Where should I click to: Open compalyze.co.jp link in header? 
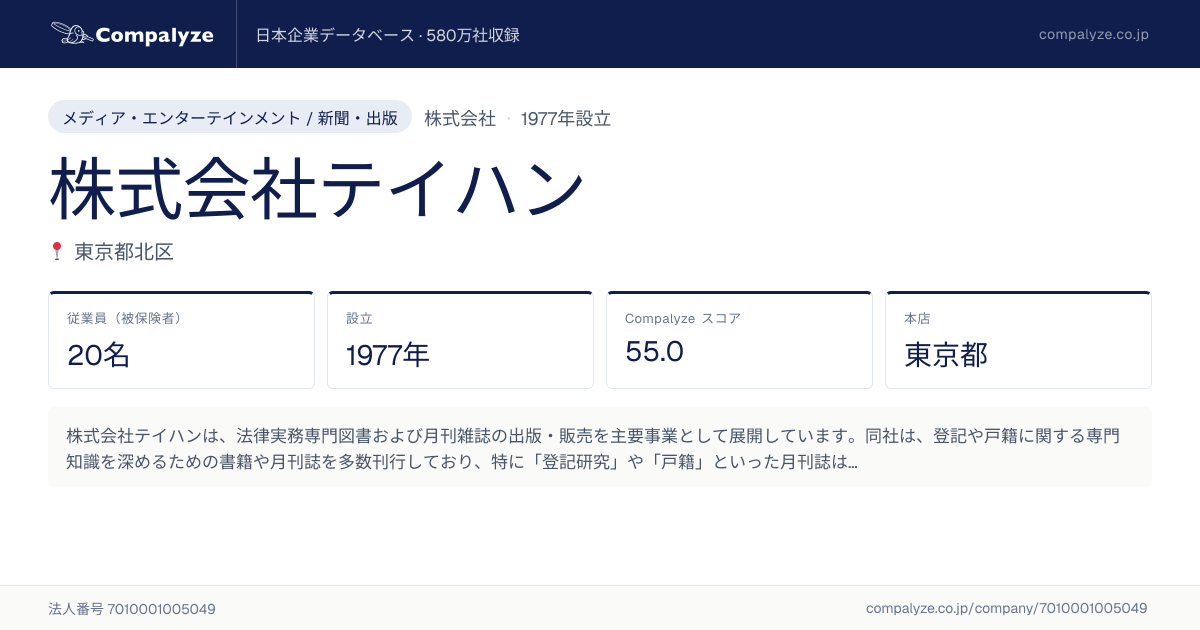(x=1093, y=34)
